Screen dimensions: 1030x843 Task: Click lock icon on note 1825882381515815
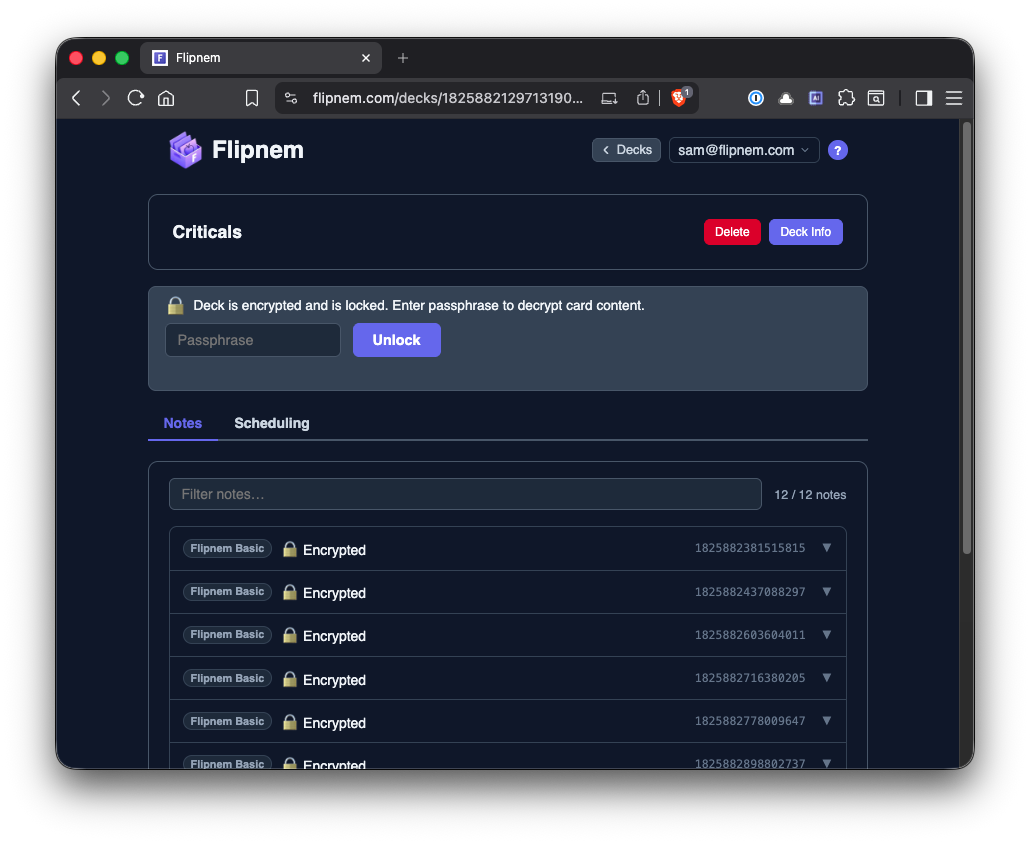point(290,549)
